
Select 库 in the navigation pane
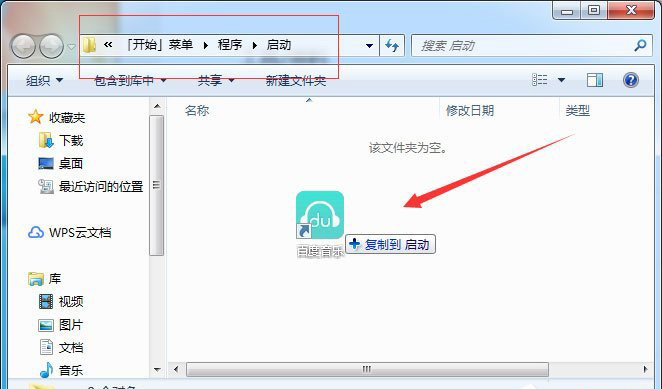click(x=55, y=279)
